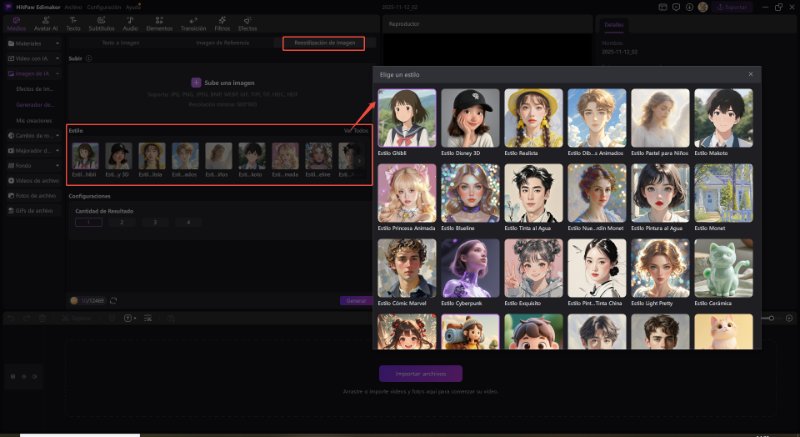The image size is (800, 437).
Task: Set result quantity to 3
Action: point(155,222)
